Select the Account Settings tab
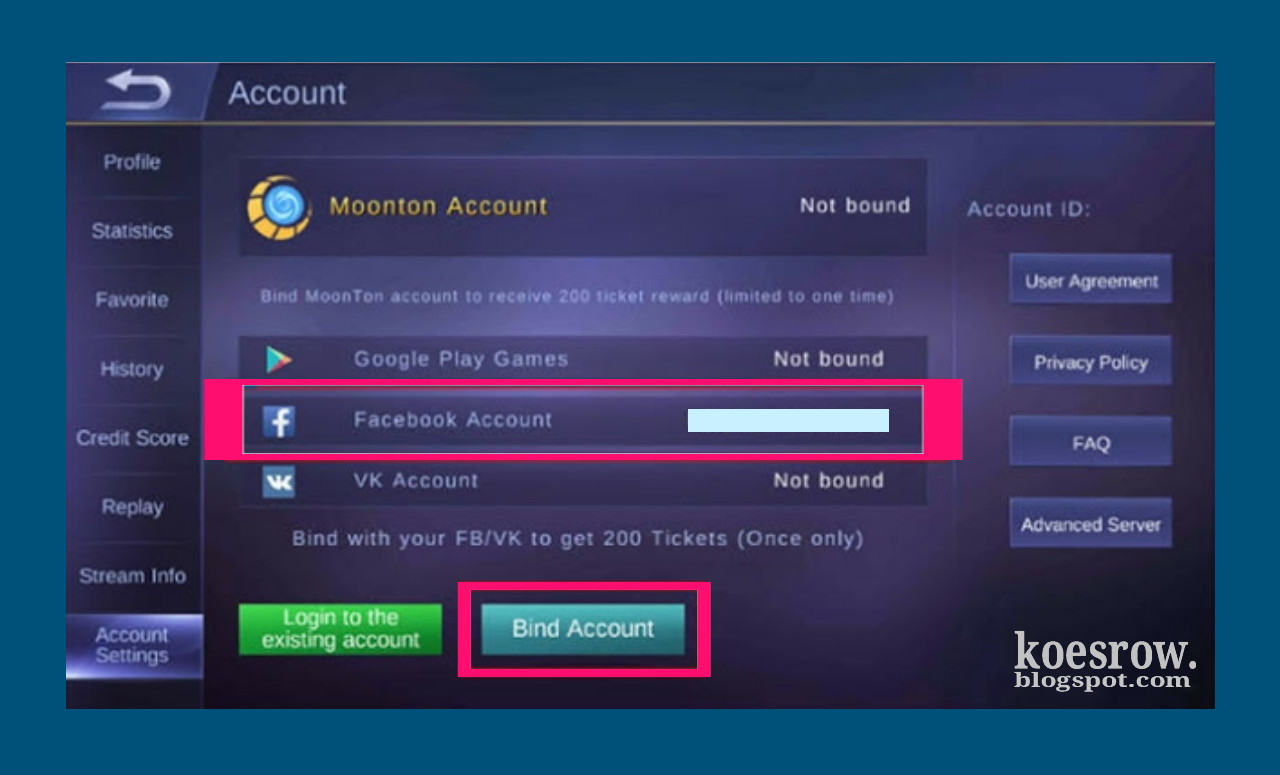Screen dimensions: 1280x775 coord(134,646)
